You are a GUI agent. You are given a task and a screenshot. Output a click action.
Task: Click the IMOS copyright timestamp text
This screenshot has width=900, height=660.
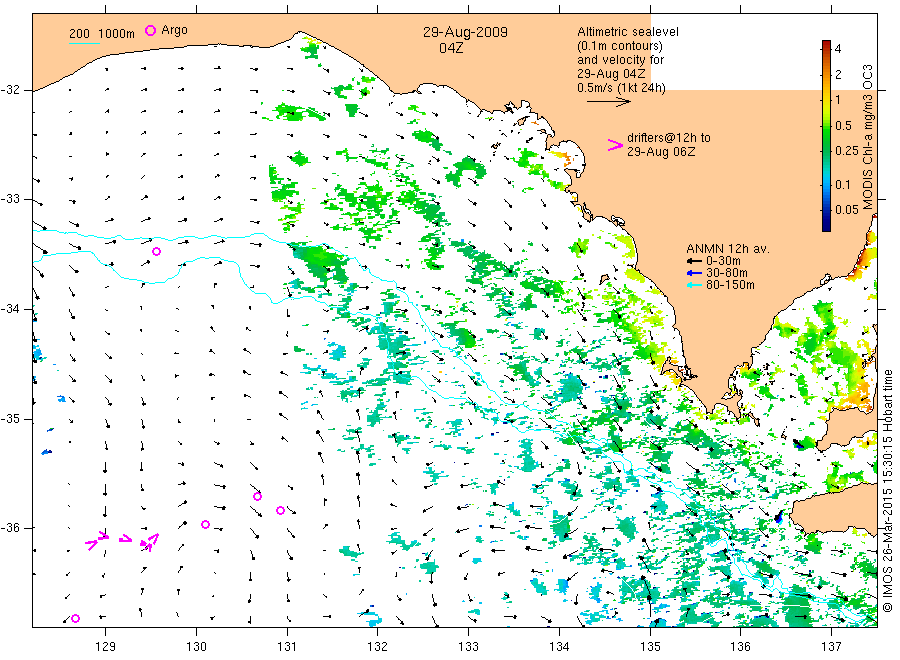point(888,491)
